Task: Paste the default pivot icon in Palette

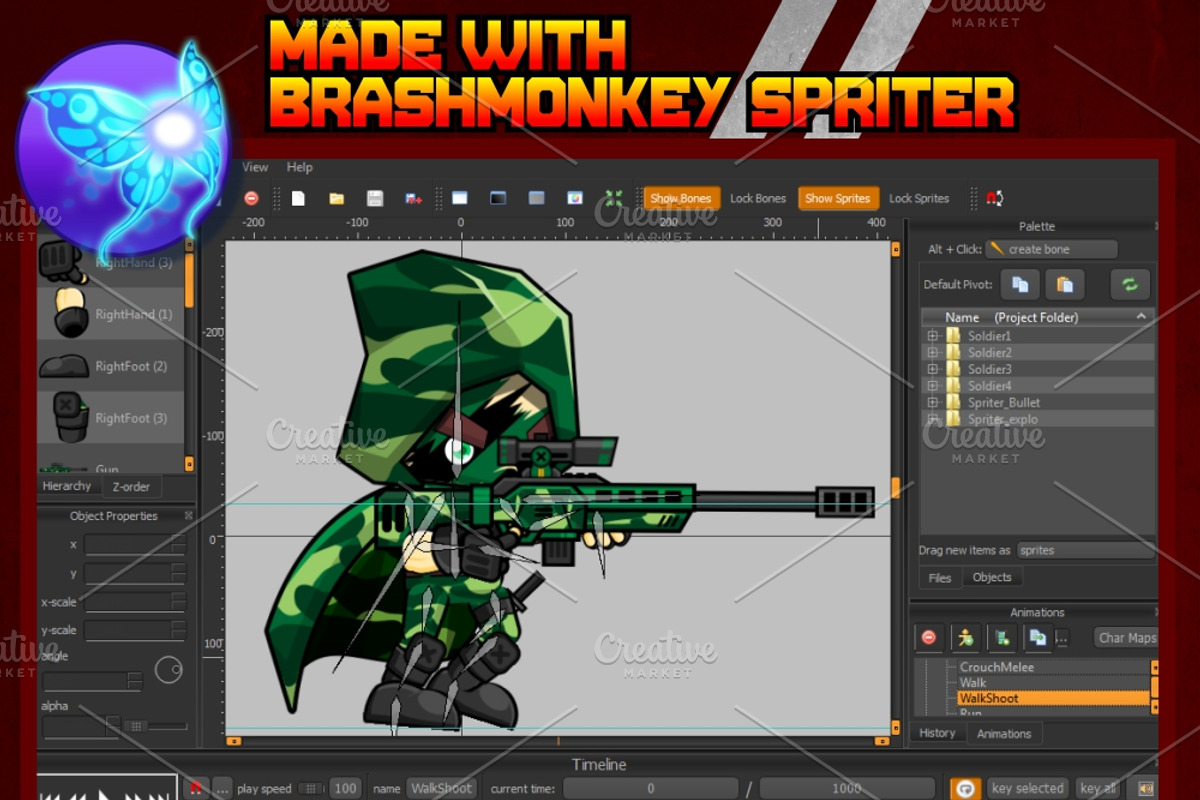Action: [x=1065, y=285]
